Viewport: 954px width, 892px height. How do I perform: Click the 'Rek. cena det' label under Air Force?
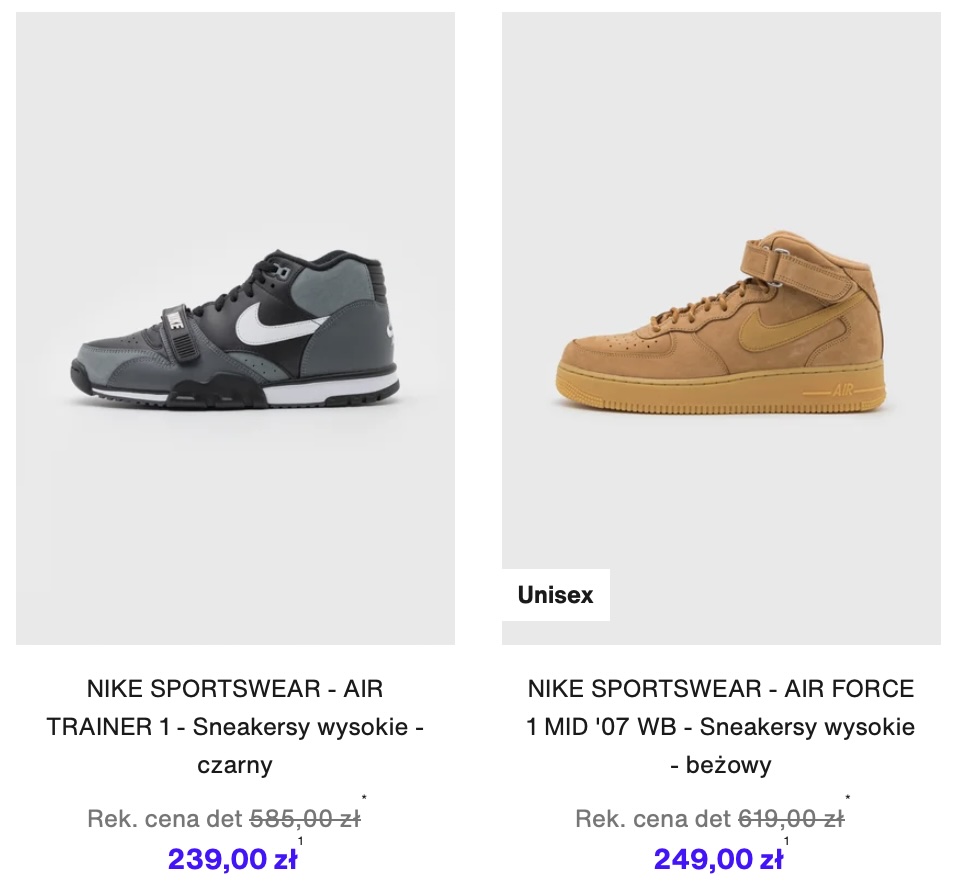tap(653, 819)
